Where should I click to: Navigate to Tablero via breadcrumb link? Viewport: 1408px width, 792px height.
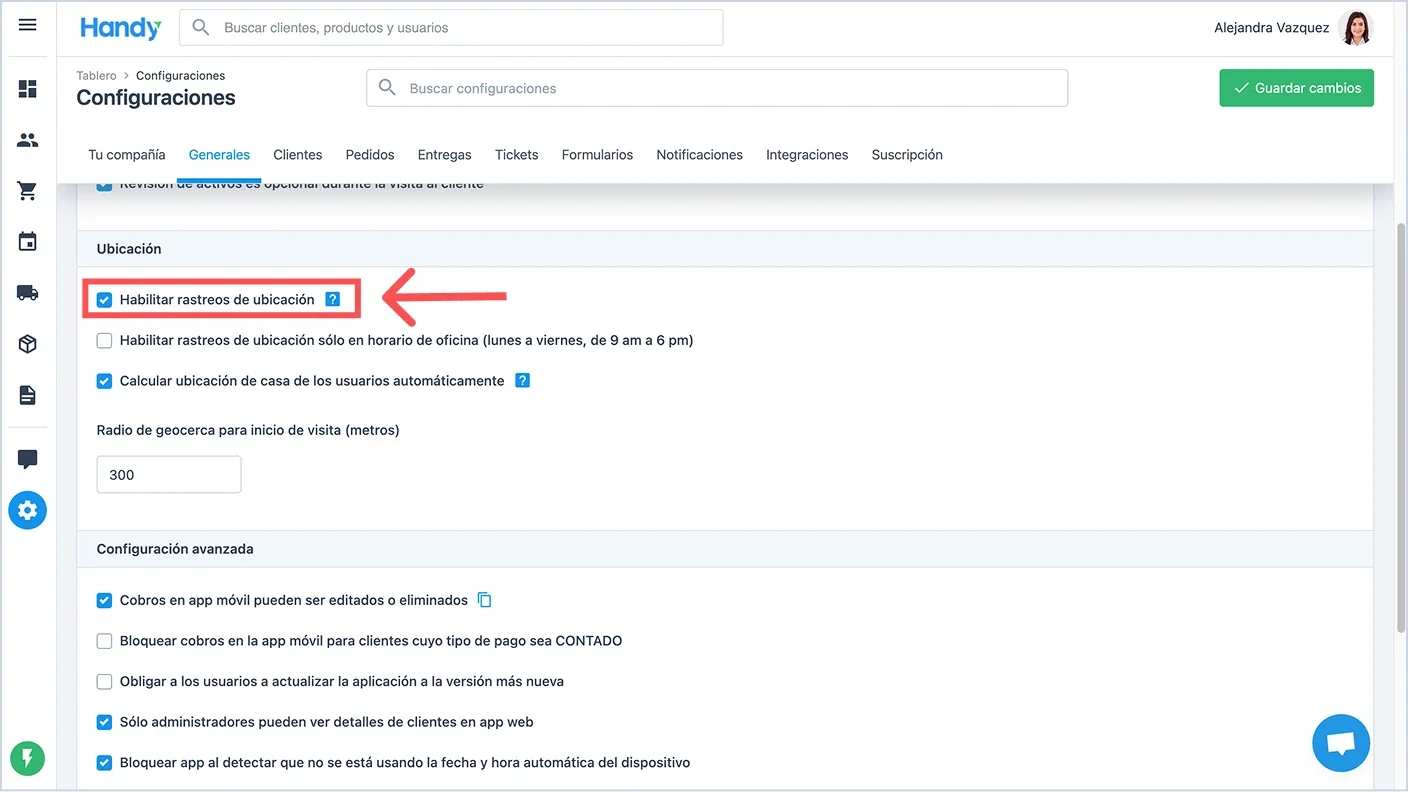coord(96,75)
